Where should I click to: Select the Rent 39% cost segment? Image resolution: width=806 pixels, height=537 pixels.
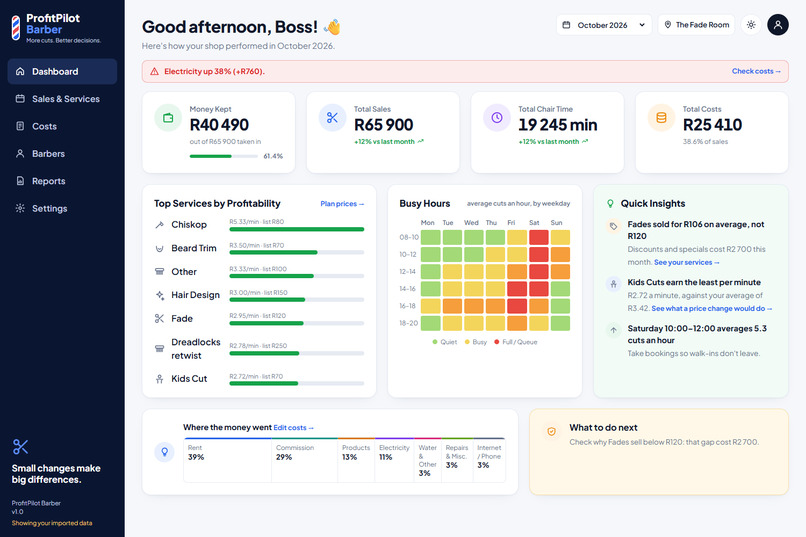(x=228, y=460)
